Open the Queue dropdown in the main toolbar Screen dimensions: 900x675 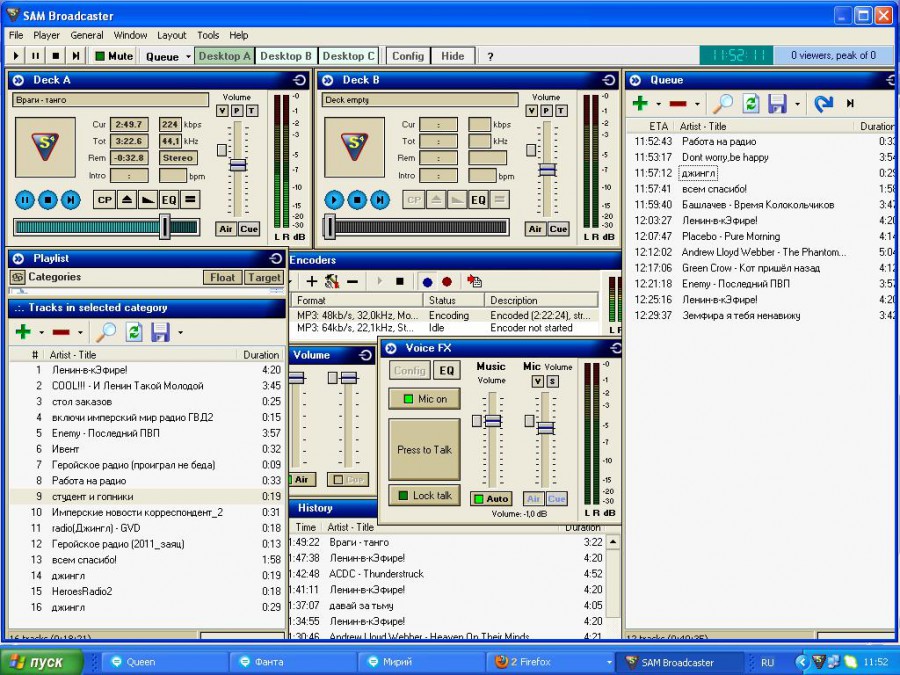[167, 56]
